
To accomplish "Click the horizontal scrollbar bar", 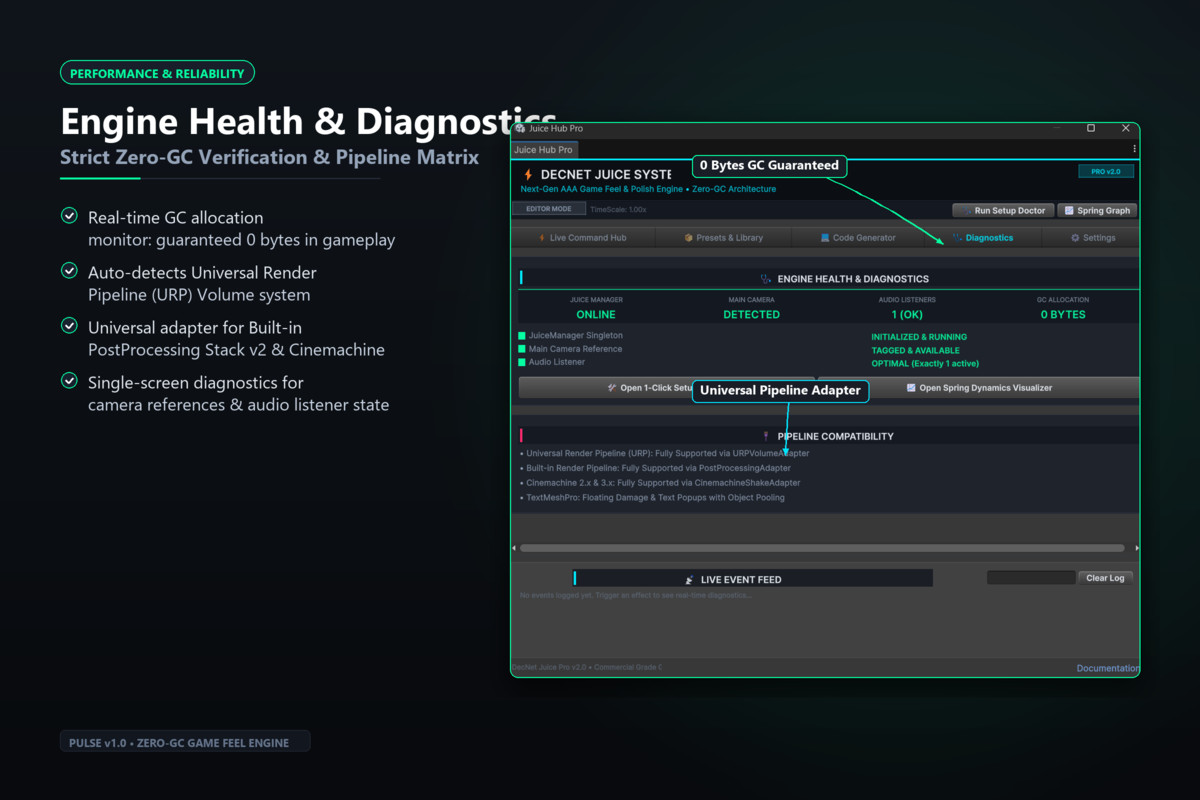I will coord(822,548).
